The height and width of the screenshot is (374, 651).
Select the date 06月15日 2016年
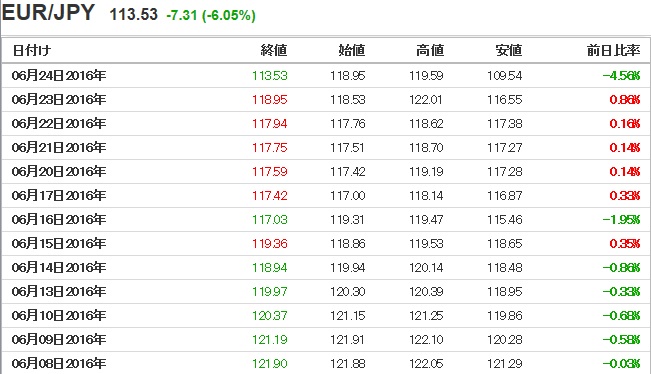click(59, 244)
